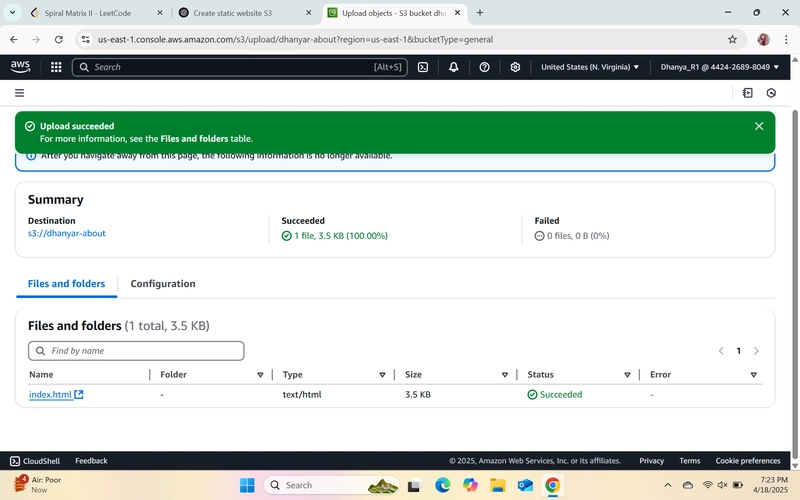Close the Spiral Matrix II tab
Screen dimensions: 800x500
pyautogui.click(x=160, y=13)
